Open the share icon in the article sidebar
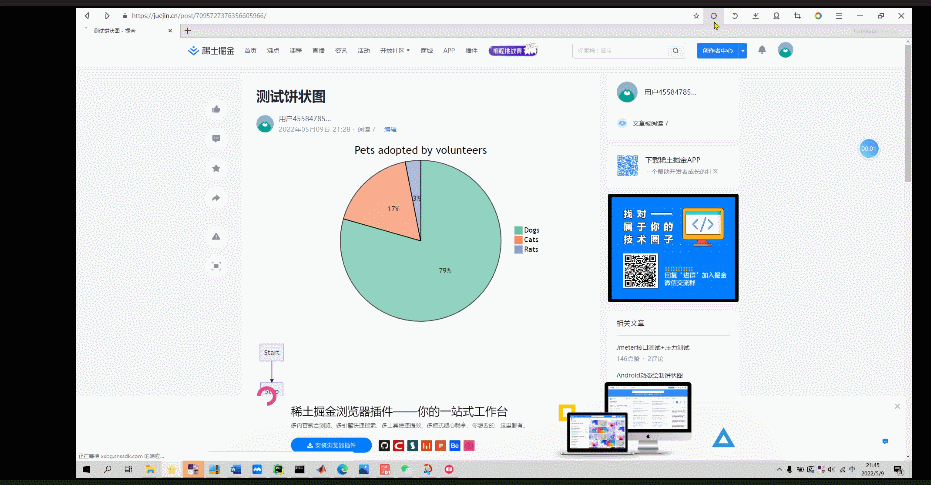The image size is (931, 485). (216, 198)
